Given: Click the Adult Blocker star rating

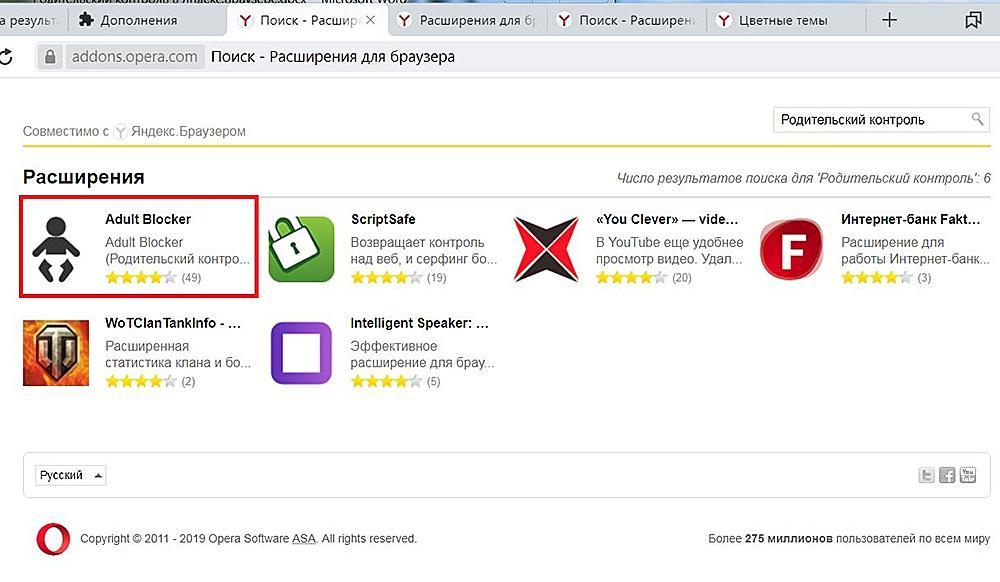Looking at the screenshot, I should [x=140, y=277].
